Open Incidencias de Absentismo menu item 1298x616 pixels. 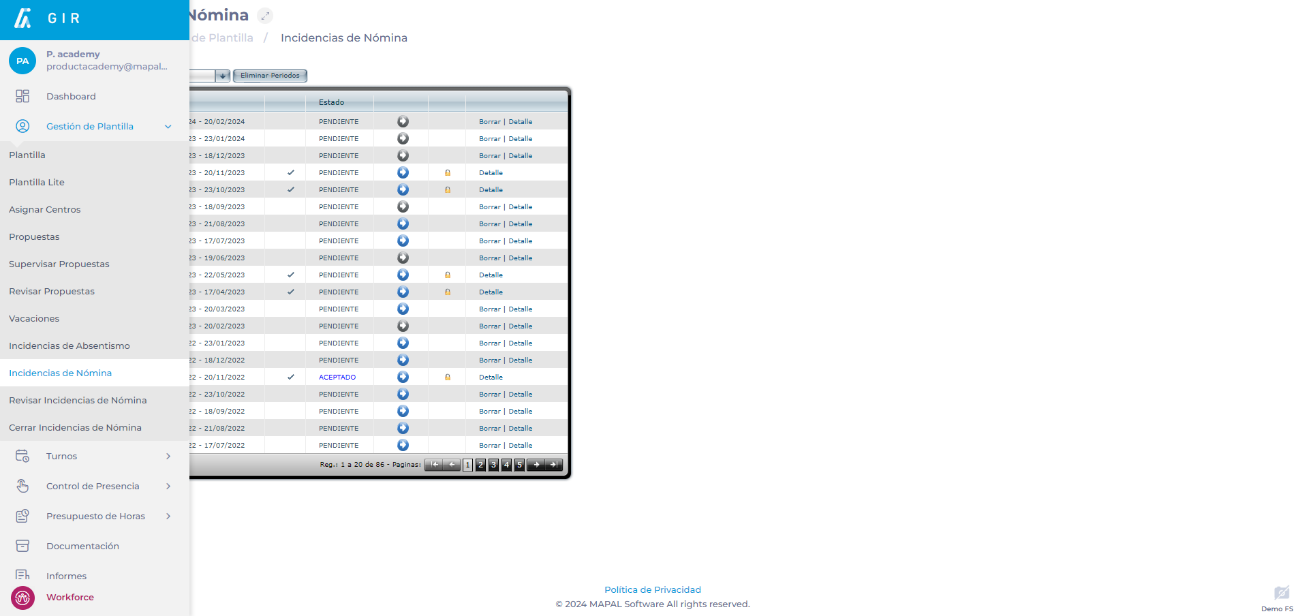coord(69,346)
